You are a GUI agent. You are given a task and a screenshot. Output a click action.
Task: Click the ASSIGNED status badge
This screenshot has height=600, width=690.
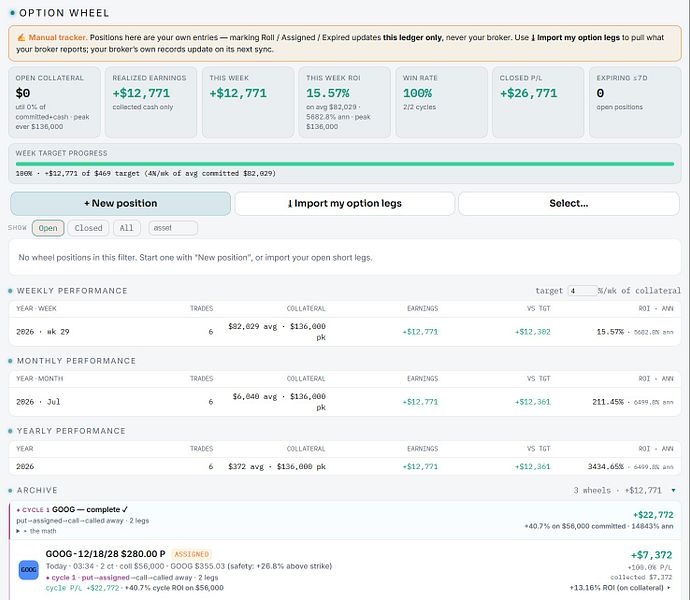pos(191,554)
